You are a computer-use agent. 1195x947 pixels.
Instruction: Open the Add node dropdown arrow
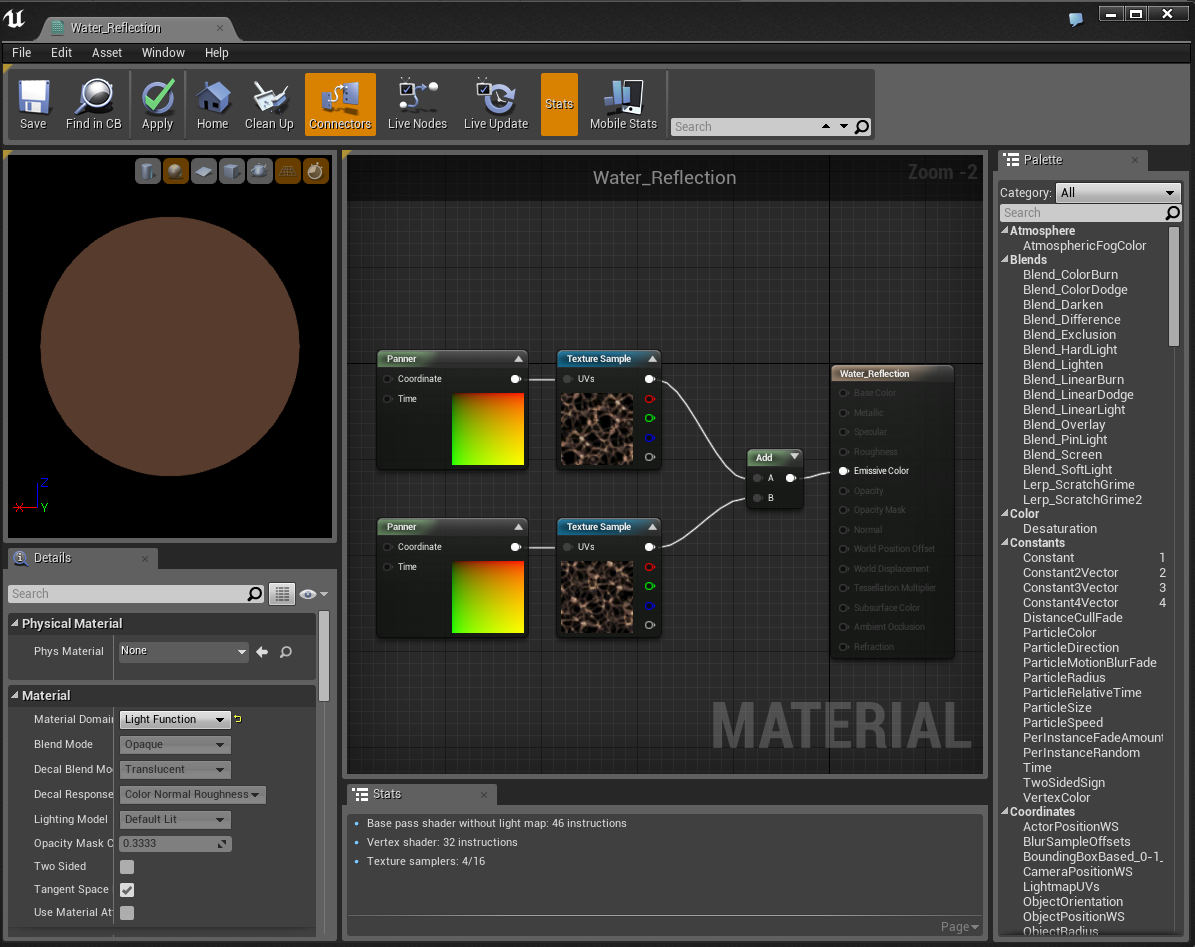794,457
